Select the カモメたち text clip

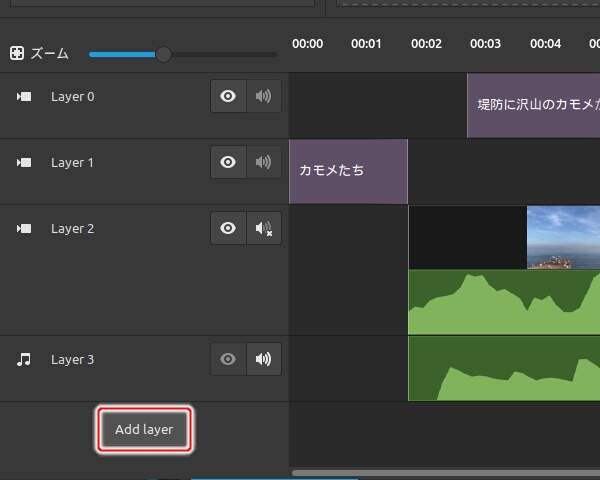[348, 171]
